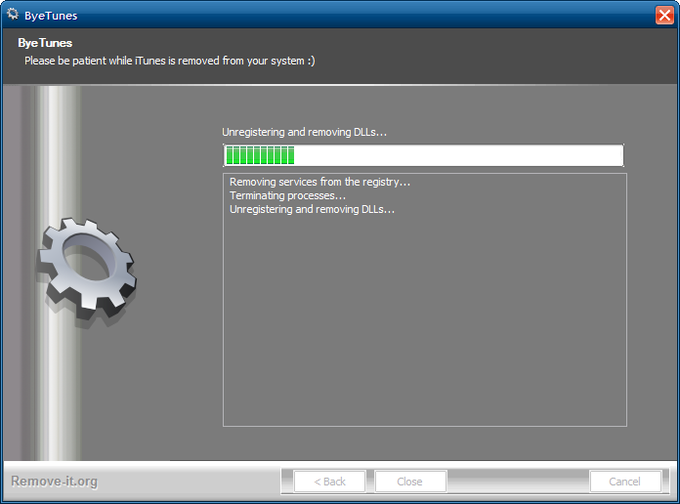Click the status label above progress bar
The width and height of the screenshot is (680, 504).
[x=304, y=132]
